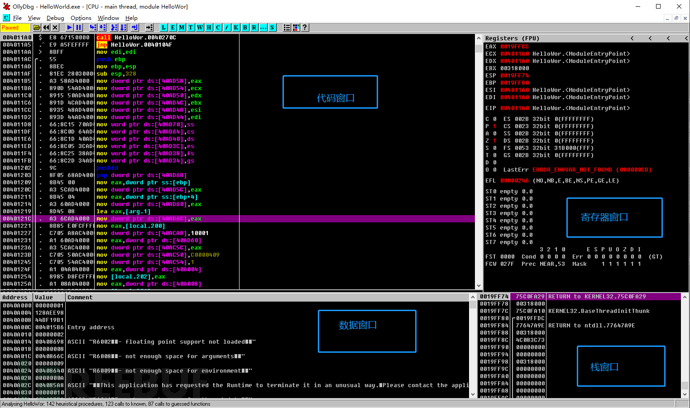690x408 pixels.
Task: Show Windows with the W button
Action: [200, 27]
